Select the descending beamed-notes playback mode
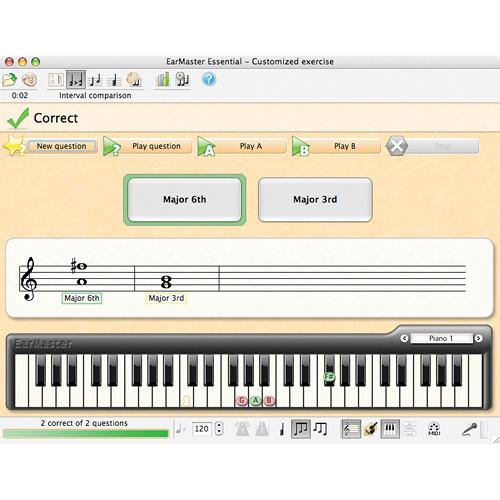500x500 pixels. 321,429
